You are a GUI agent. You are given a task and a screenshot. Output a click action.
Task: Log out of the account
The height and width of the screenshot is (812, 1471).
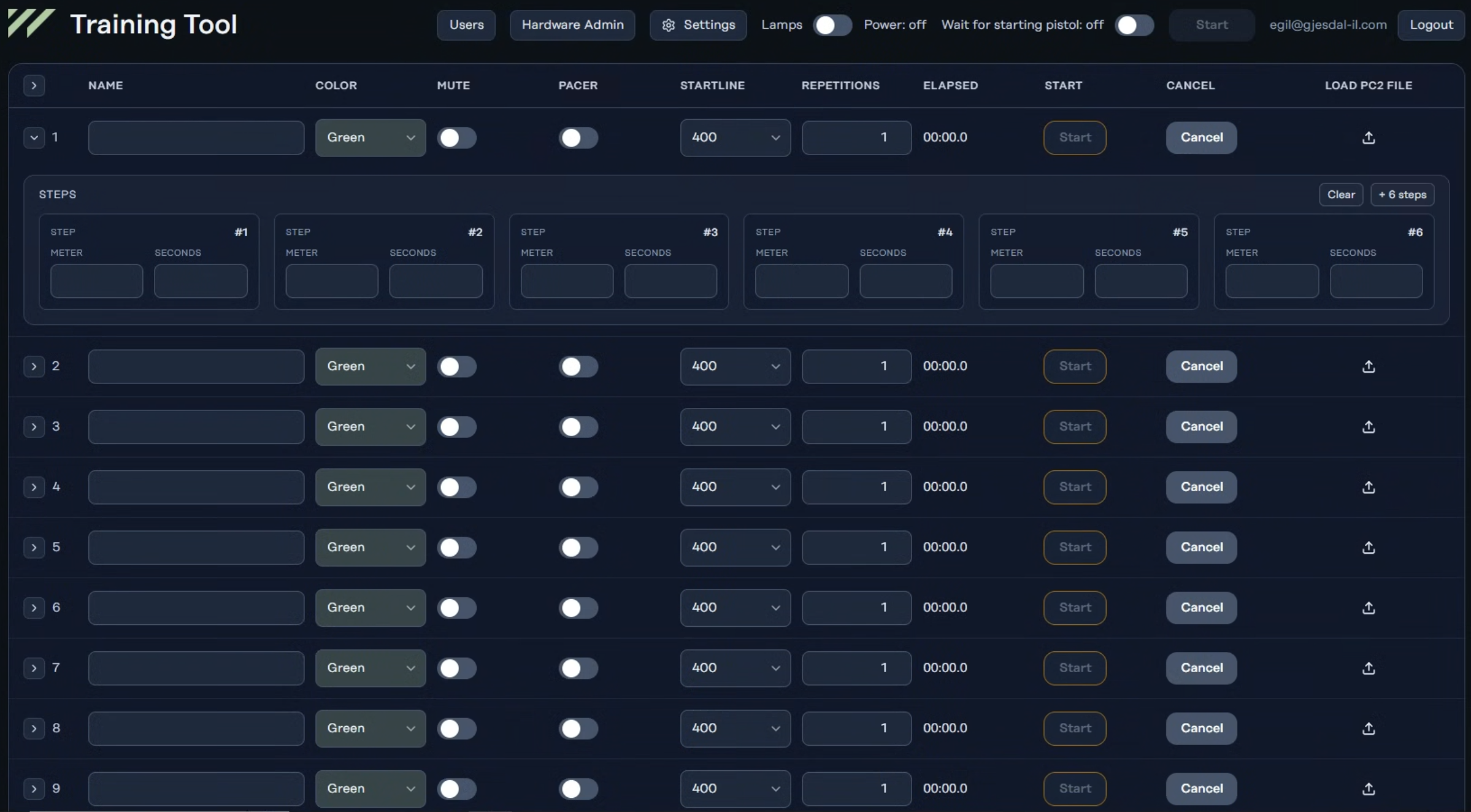pyautogui.click(x=1431, y=25)
